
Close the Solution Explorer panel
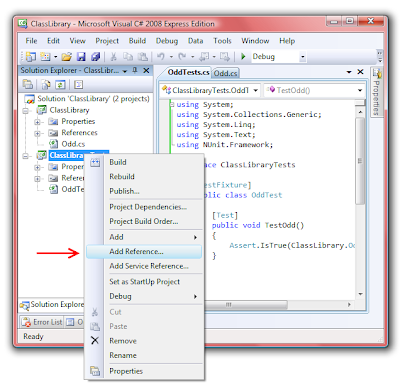pos(146,70)
